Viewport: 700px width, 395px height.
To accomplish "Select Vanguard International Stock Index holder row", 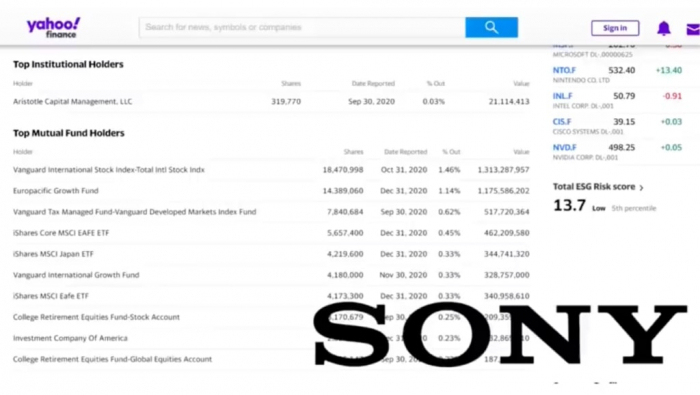I will tap(271, 170).
